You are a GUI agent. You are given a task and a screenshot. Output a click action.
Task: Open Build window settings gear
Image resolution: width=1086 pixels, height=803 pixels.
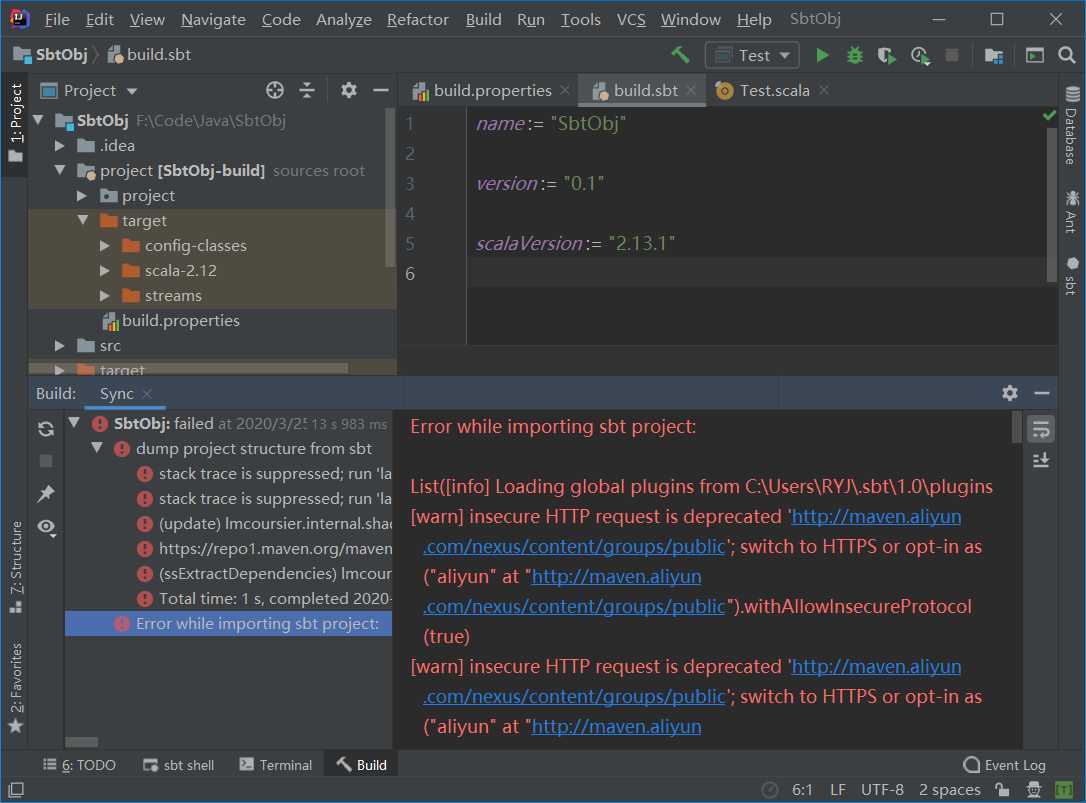(x=1010, y=393)
